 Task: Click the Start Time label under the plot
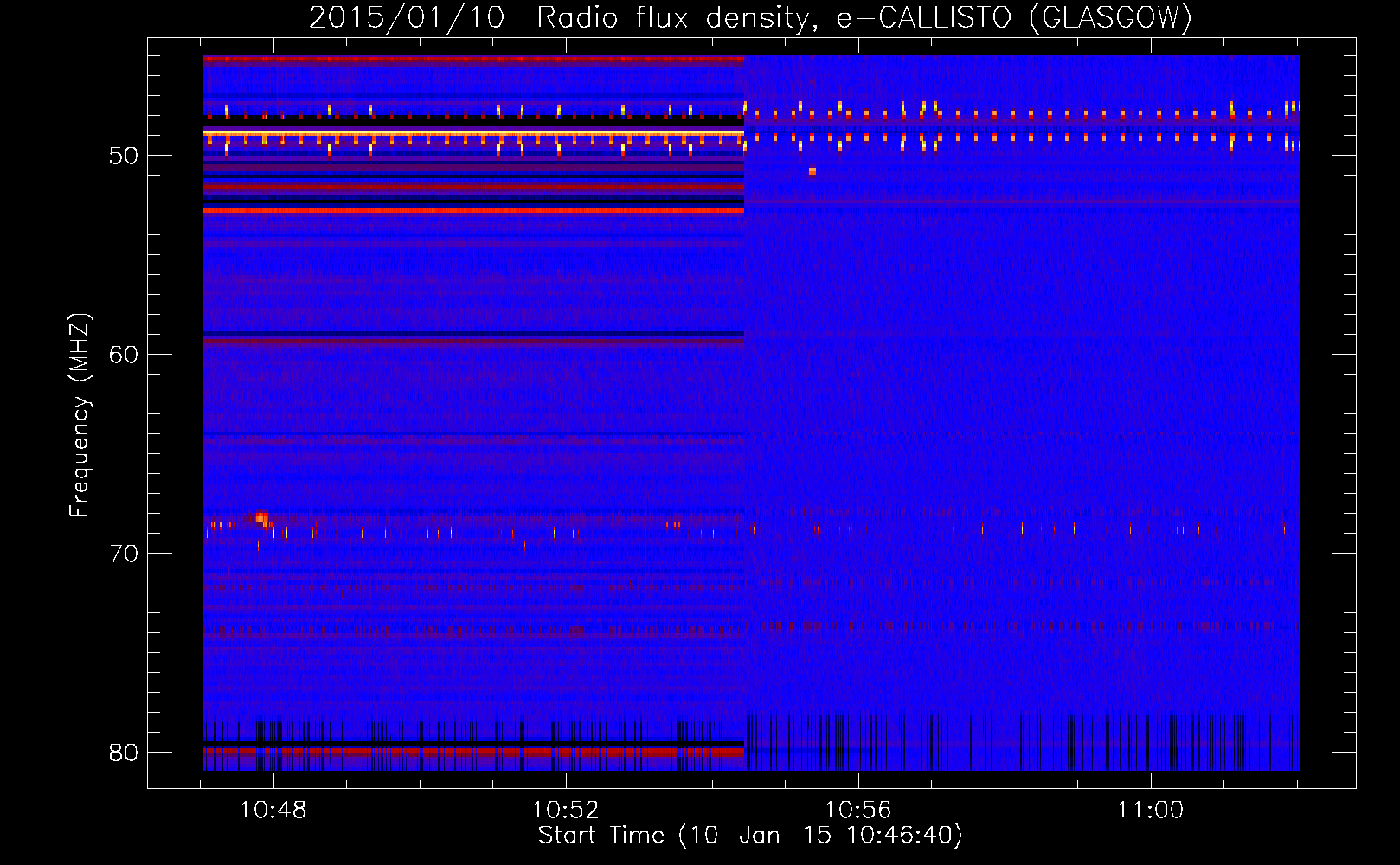click(749, 836)
